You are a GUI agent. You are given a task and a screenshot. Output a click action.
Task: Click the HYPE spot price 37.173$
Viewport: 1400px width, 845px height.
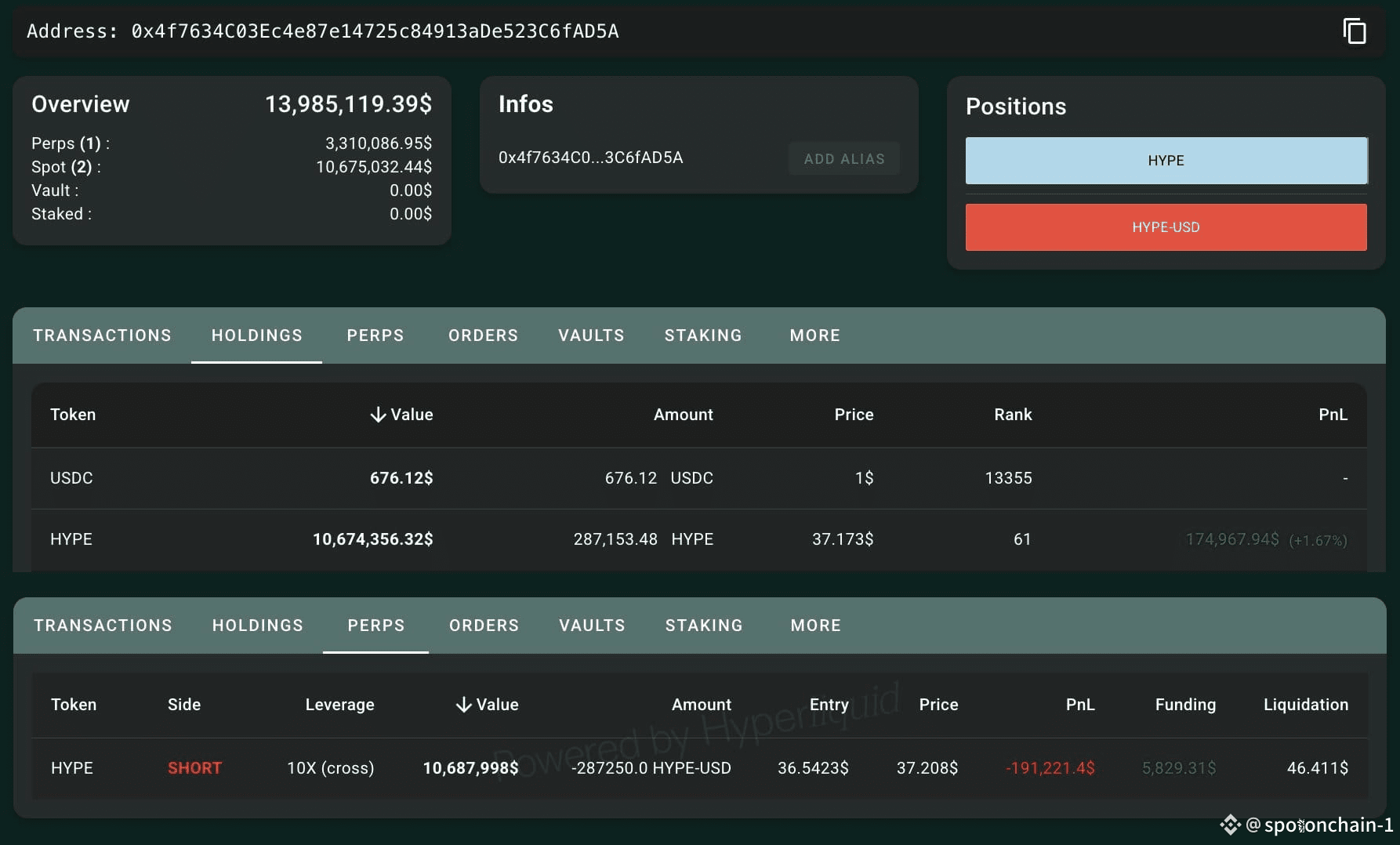tap(843, 539)
